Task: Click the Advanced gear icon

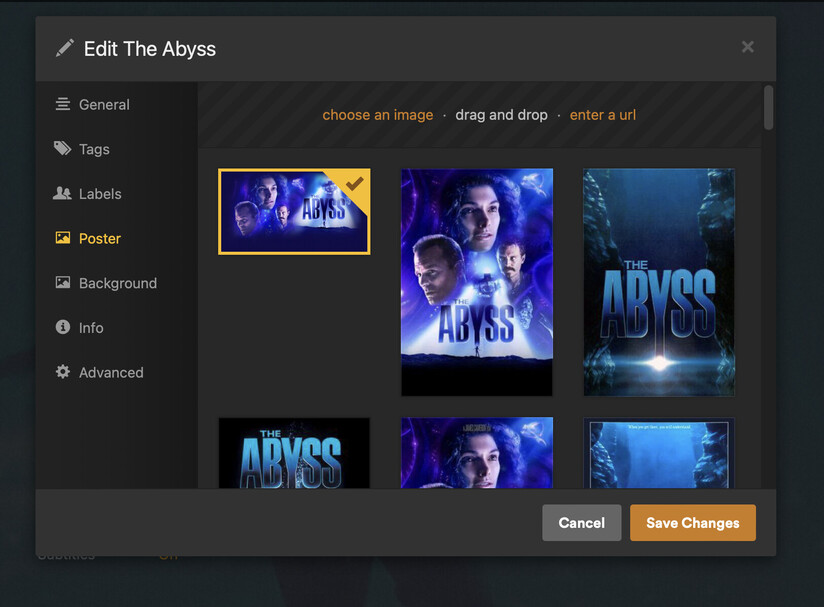Action: [63, 372]
